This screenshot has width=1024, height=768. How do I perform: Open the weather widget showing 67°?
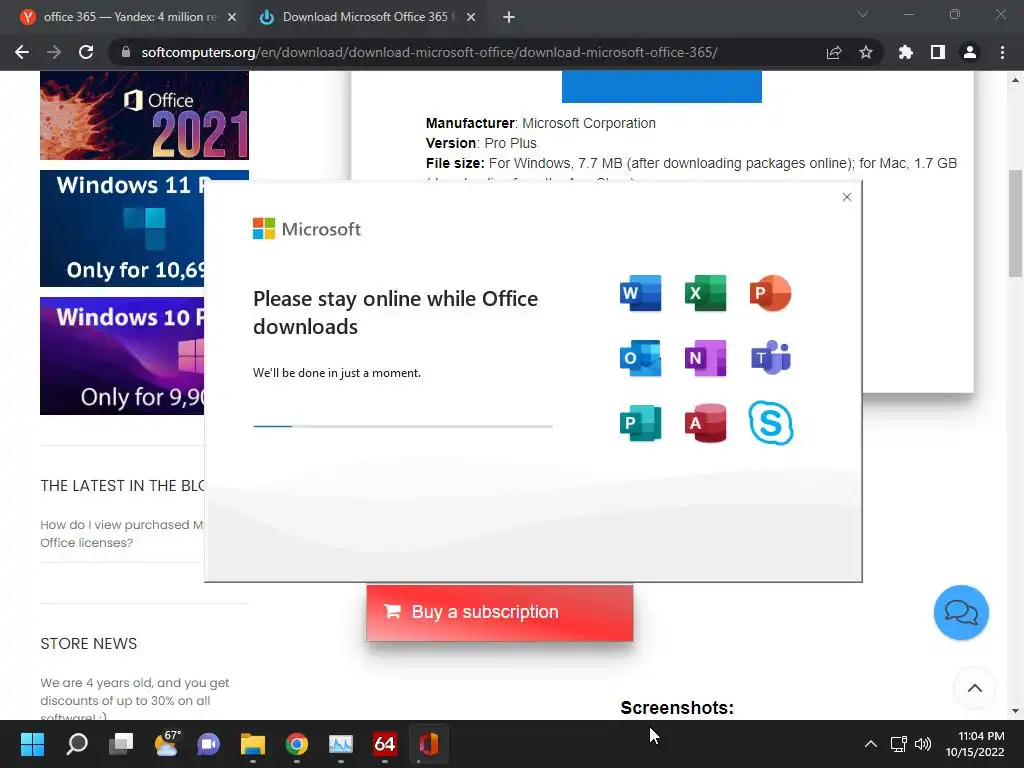pyautogui.click(x=166, y=744)
